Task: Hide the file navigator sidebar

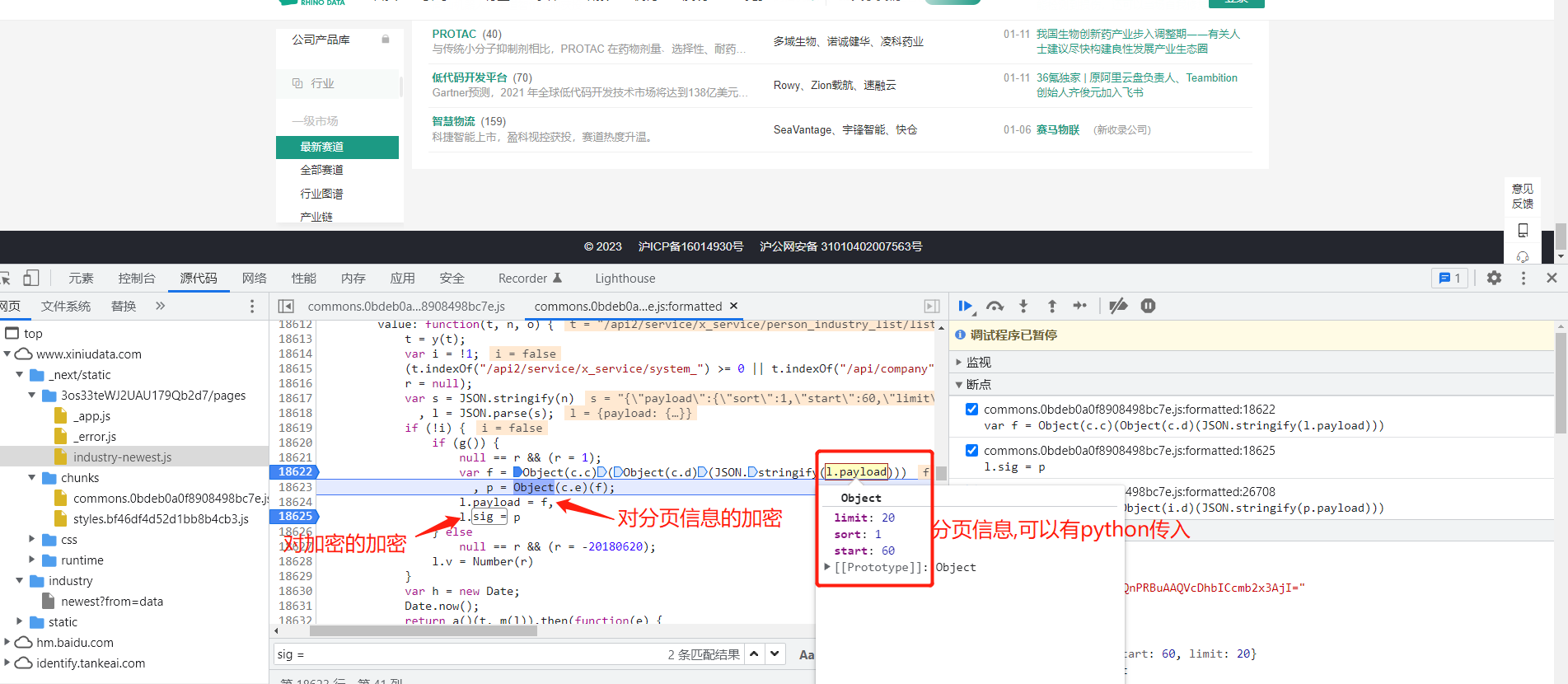Action: click(286, 307)
